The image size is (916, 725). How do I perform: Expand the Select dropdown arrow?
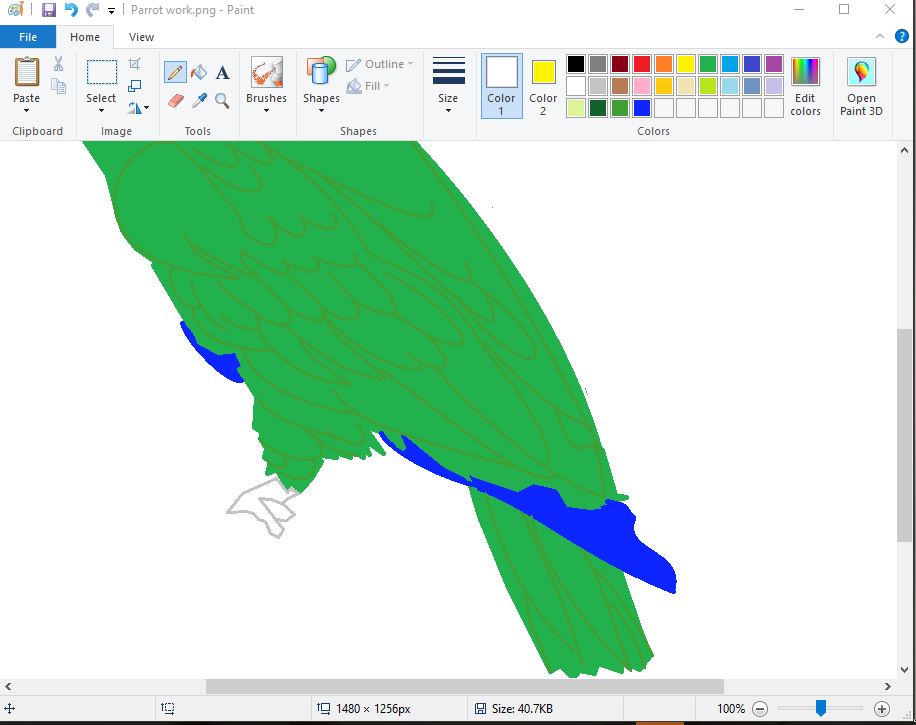tap(101, 110)
